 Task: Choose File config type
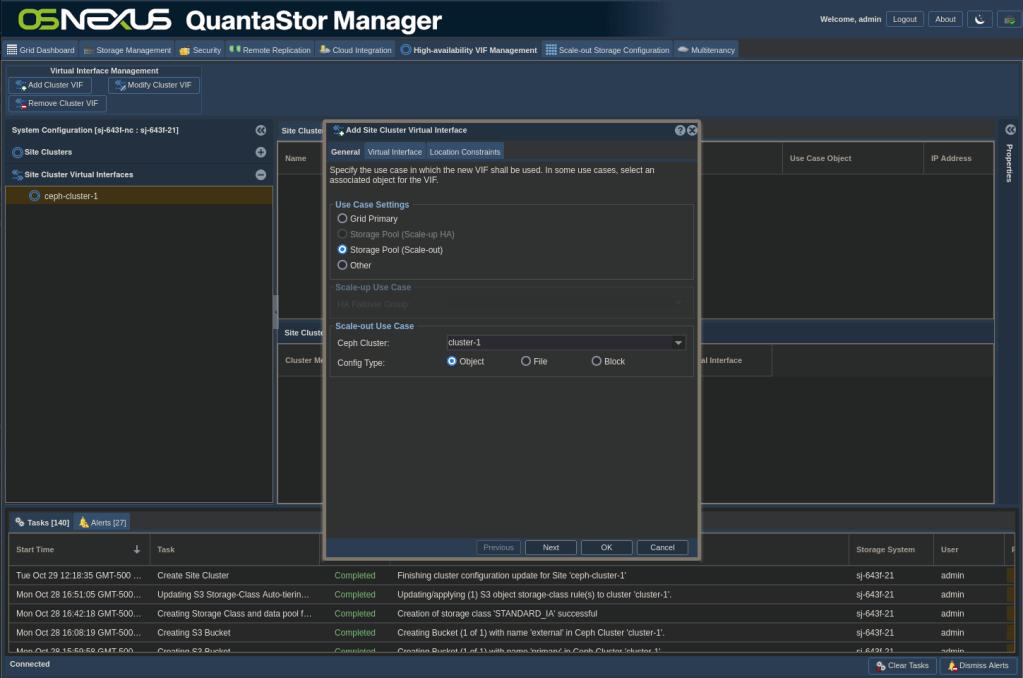coord(526,361)
